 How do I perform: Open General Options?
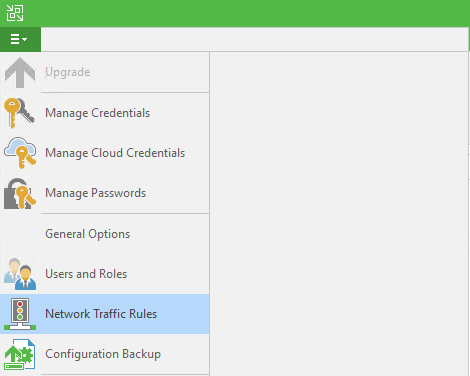(x=88, y=234)
